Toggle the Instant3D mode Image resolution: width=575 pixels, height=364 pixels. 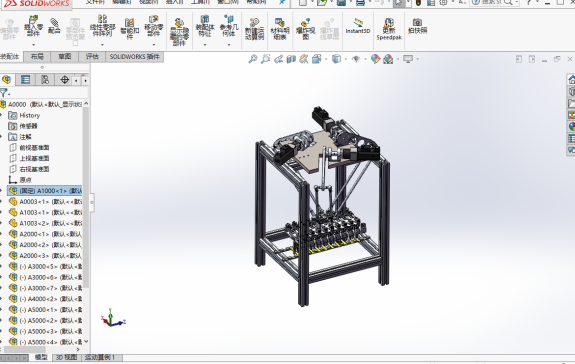coord(358,26)
